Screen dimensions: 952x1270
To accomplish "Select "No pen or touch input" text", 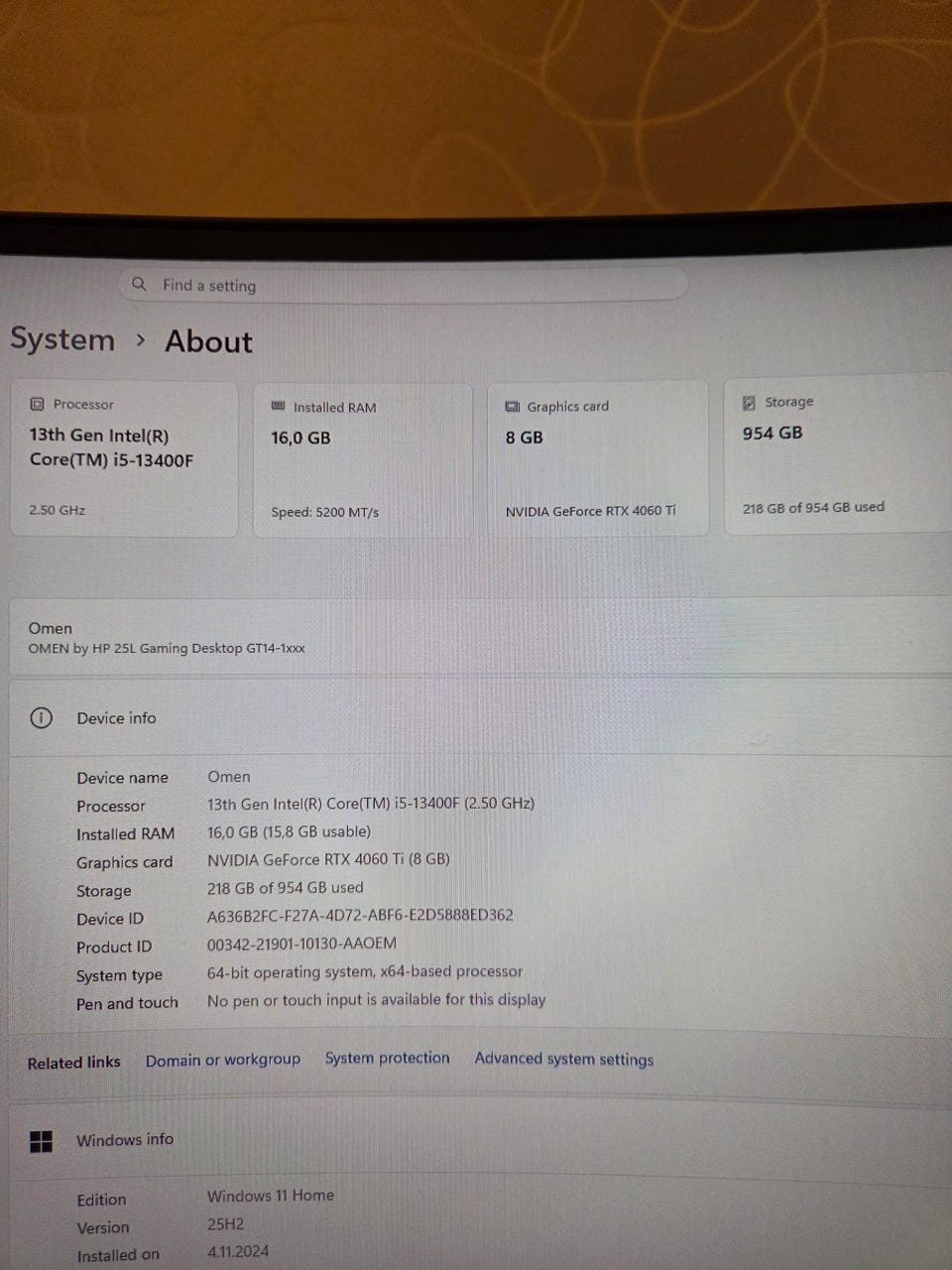I will (288, 1000).
